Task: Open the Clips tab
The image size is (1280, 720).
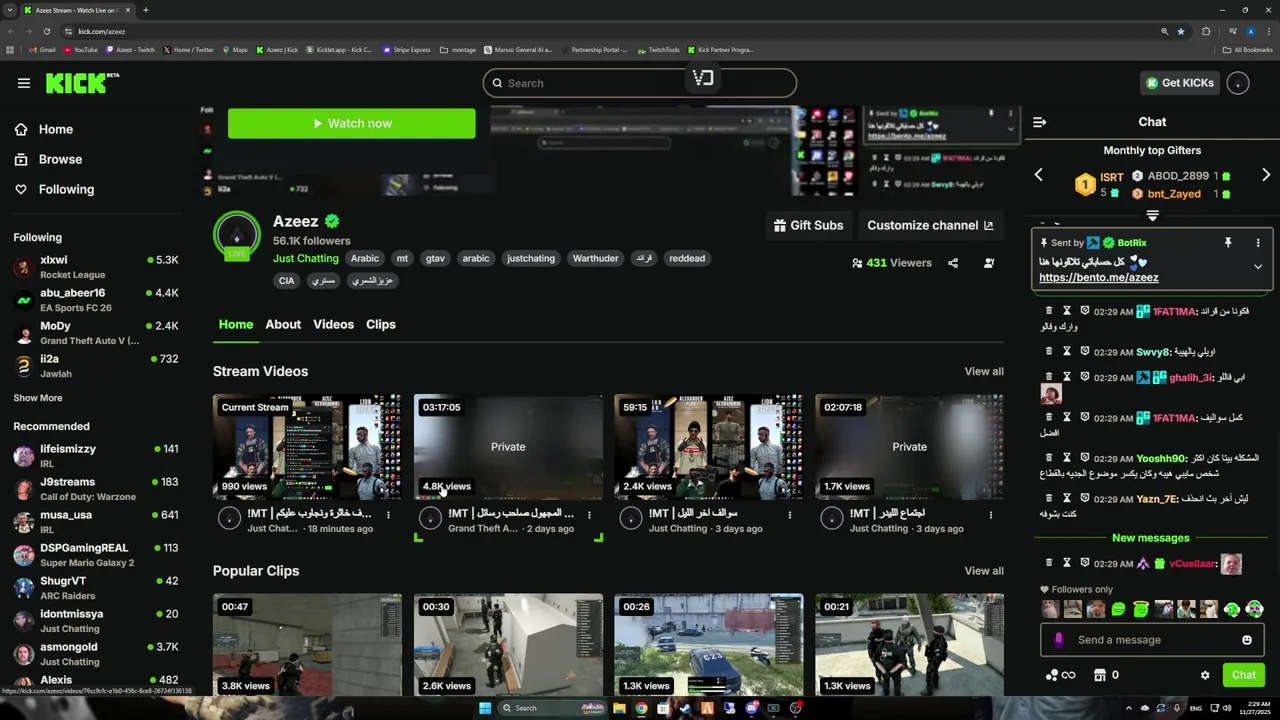Action: [x=381, y=324]
